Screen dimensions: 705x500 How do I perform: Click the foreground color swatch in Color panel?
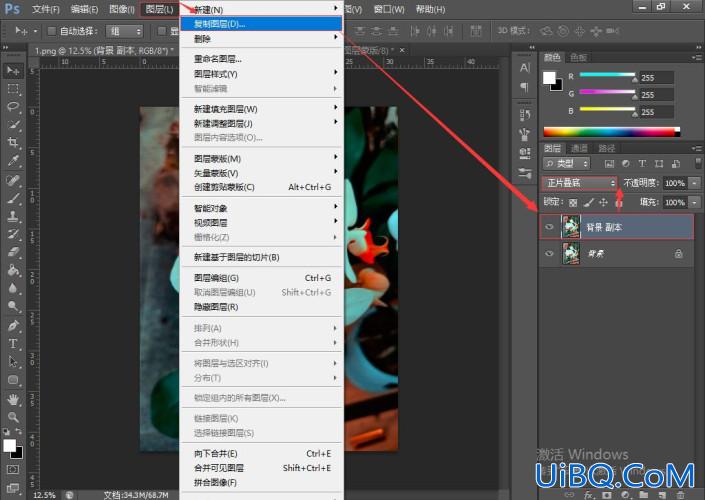(549, 78)
